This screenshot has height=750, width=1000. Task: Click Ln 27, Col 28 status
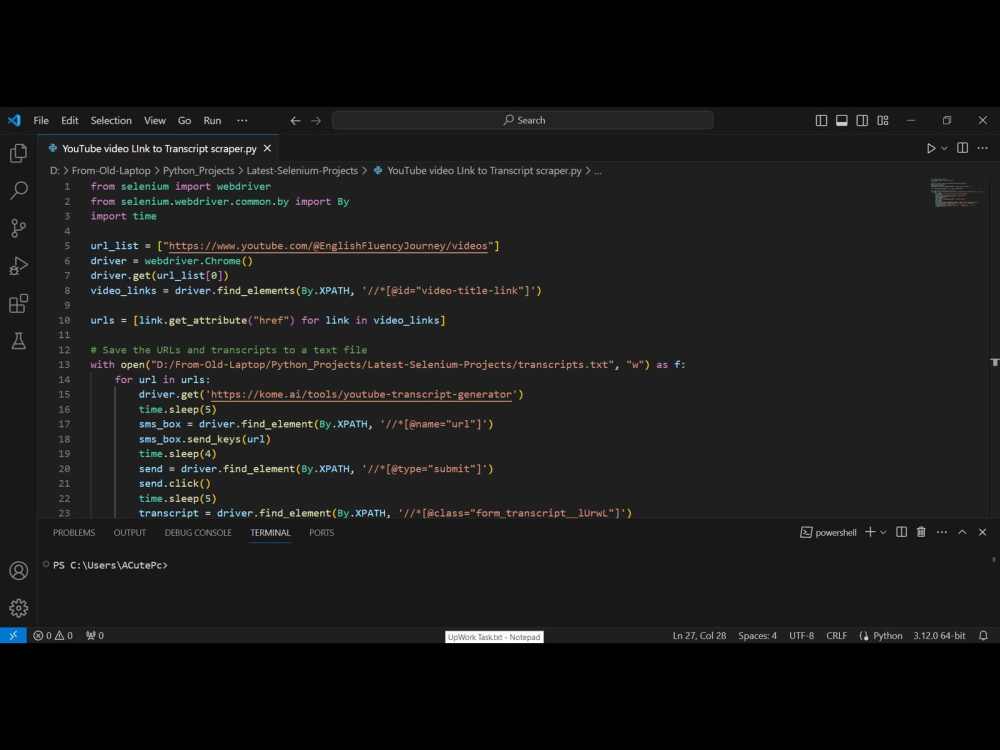699,635
